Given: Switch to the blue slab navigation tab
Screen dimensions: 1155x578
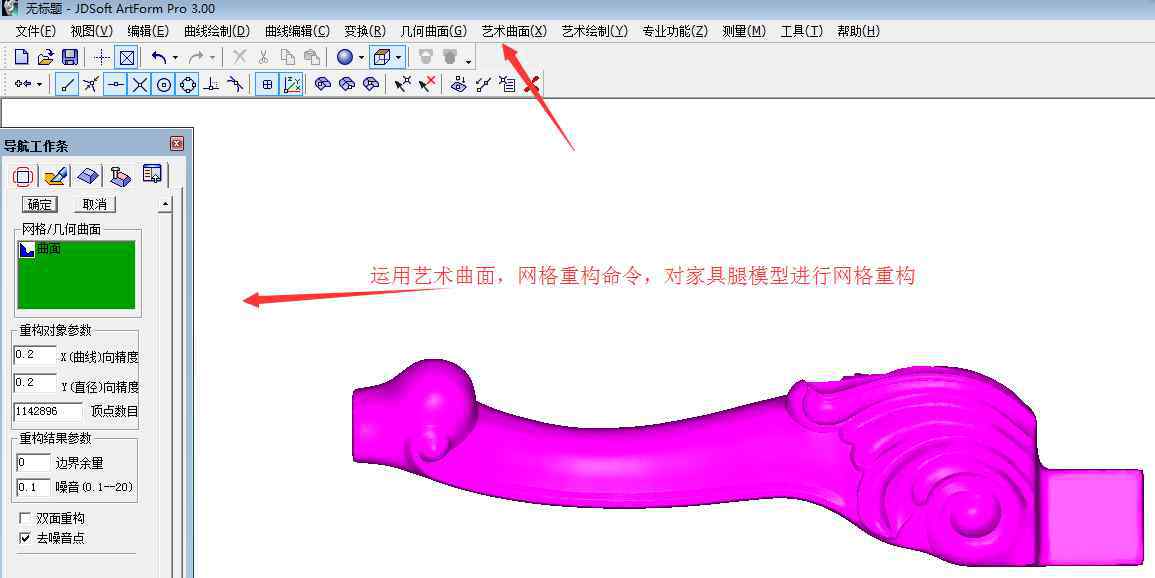Looking at the screenshot, I should 88,176.
